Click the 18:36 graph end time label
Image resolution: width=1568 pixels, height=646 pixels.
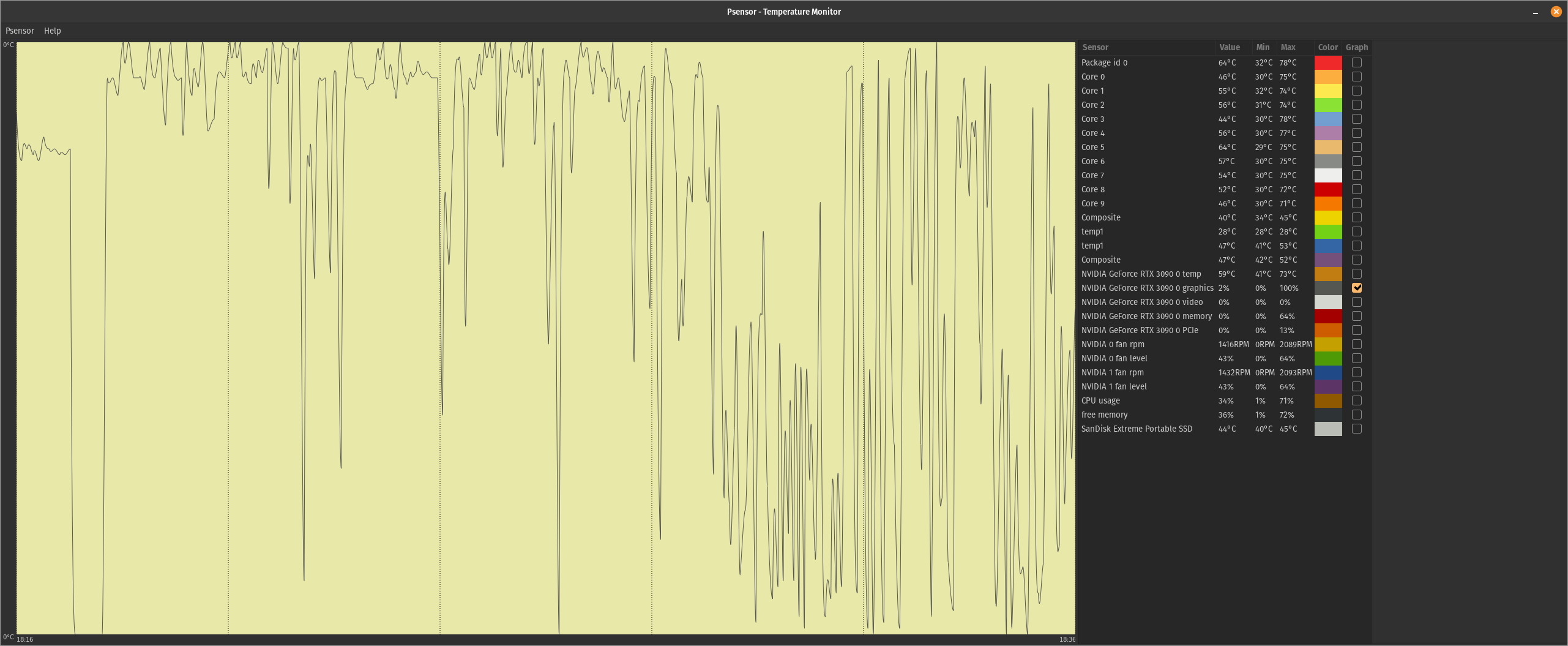(x=1067, y=639)
